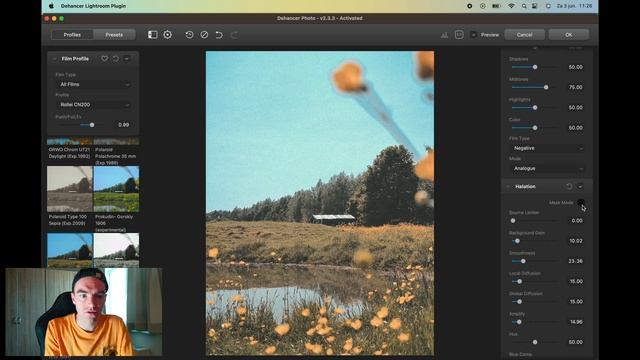Screen dimensions: 640x360
Task: Open Control Center in menu bar
Action: 534,6
